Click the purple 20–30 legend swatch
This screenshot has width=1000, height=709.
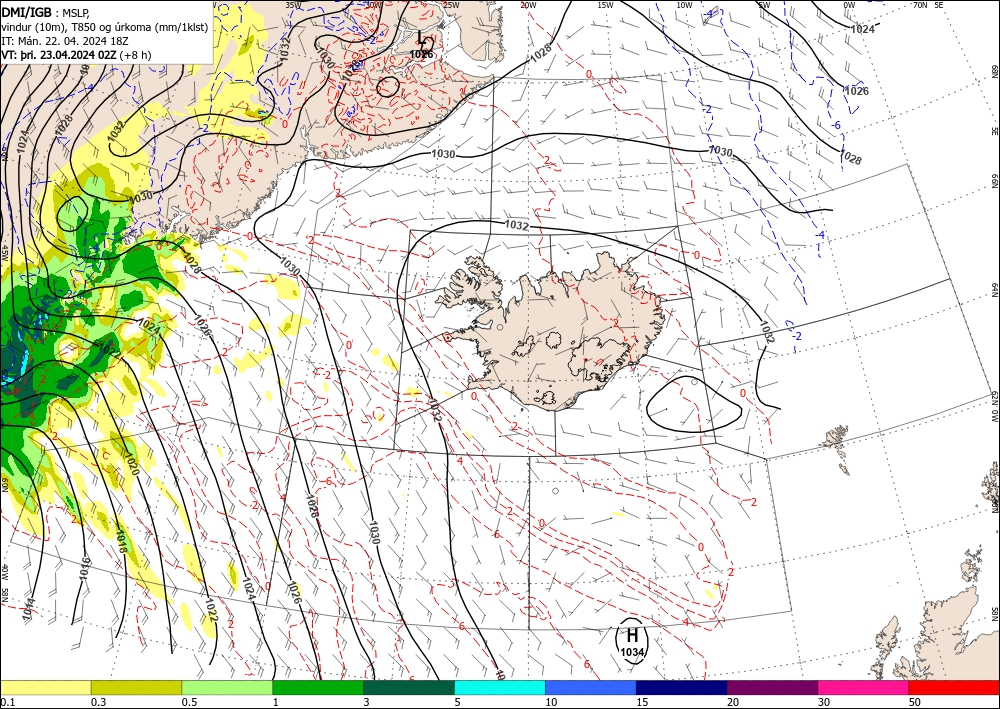(x=772, y=687)
